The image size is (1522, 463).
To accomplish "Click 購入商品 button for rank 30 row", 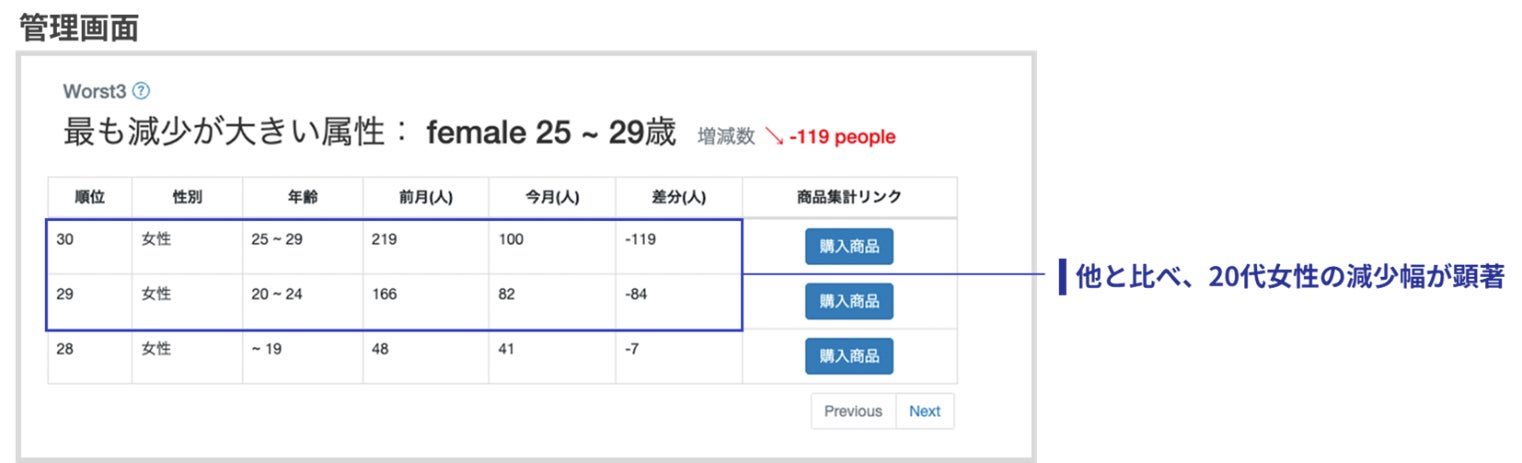I will click(x=849, y=246).
